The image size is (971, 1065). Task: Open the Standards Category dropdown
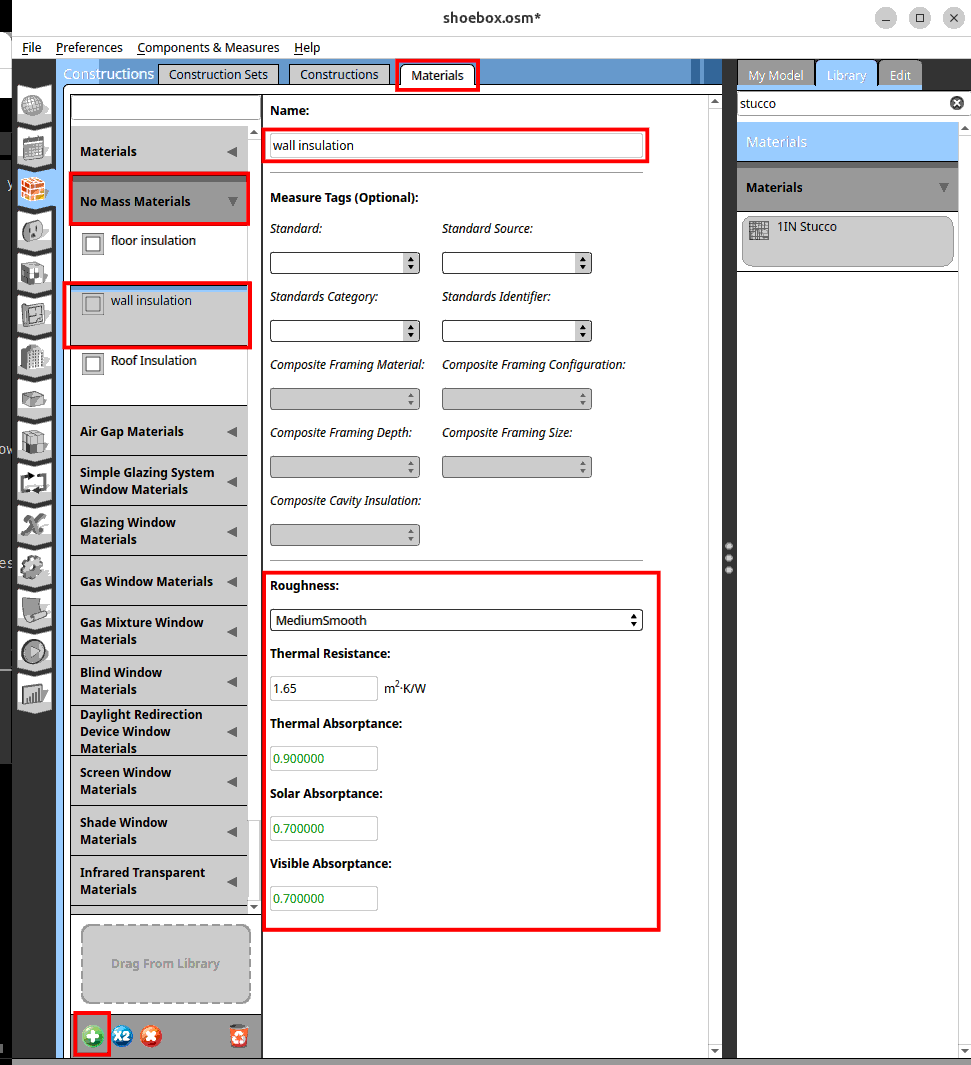(344, 330)
